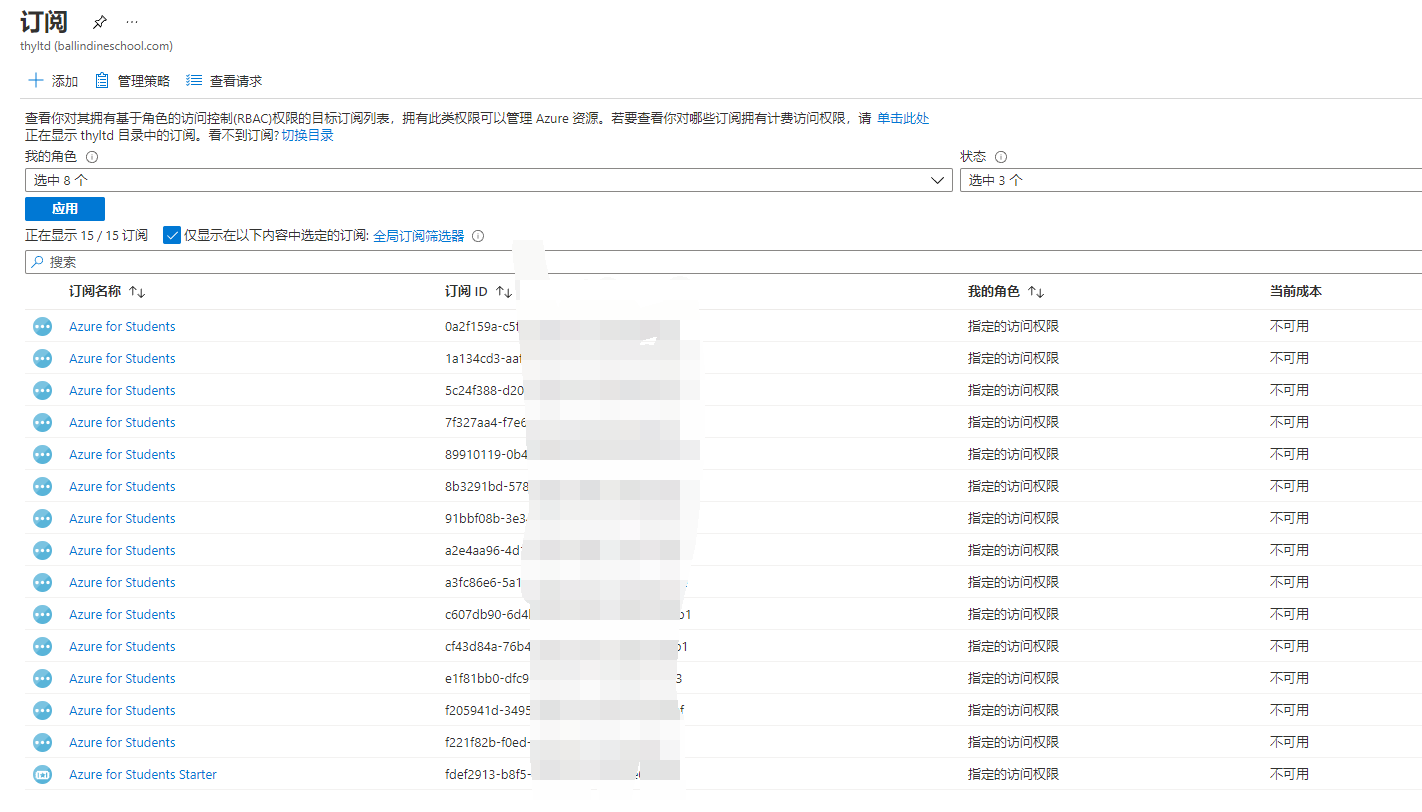Open the 全局订阅筛选器 link
The height and width of the screenshot is (812, 1422).
(x=419, y=236)
